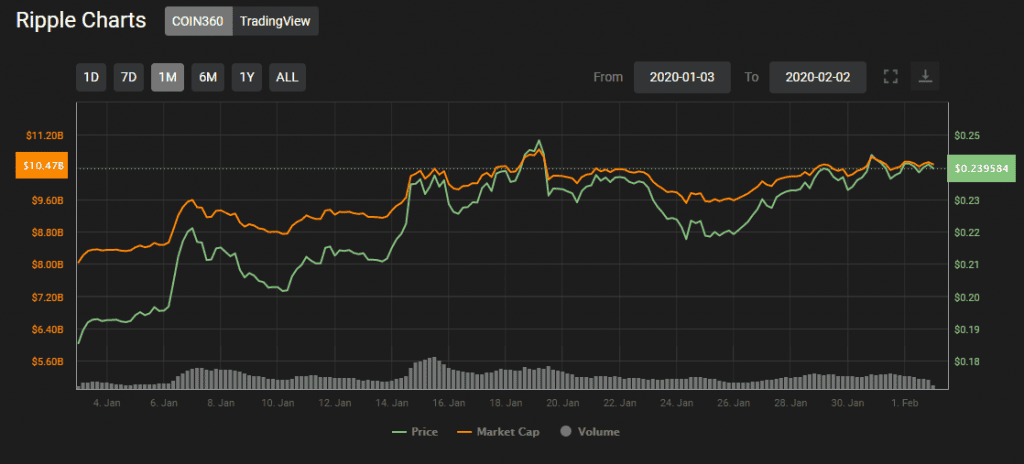The width and height of the screenshot is (1024, 464).
Task: Switch to the TradingView tab
Action: (x=276, y=21)
